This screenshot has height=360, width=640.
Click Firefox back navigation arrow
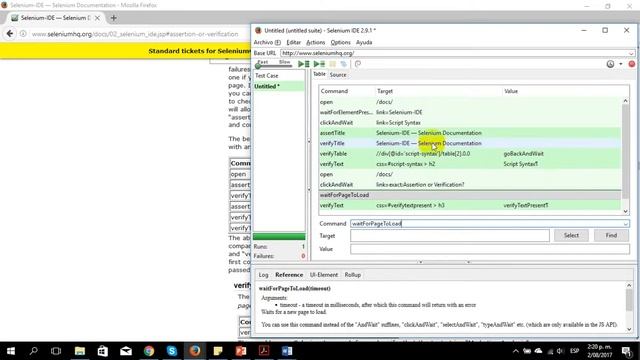pos(10,34)
